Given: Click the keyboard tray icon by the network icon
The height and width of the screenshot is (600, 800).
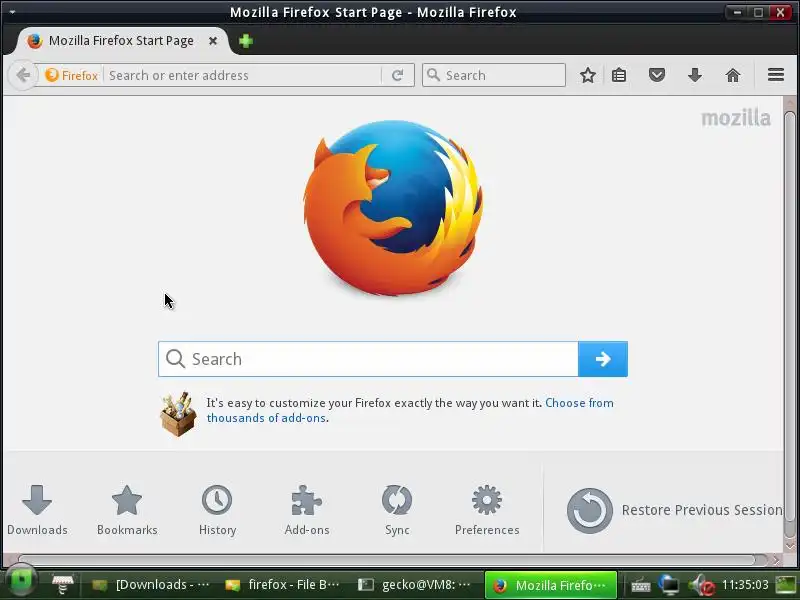Looking at the screenshot, I should [x=640, y=586].
